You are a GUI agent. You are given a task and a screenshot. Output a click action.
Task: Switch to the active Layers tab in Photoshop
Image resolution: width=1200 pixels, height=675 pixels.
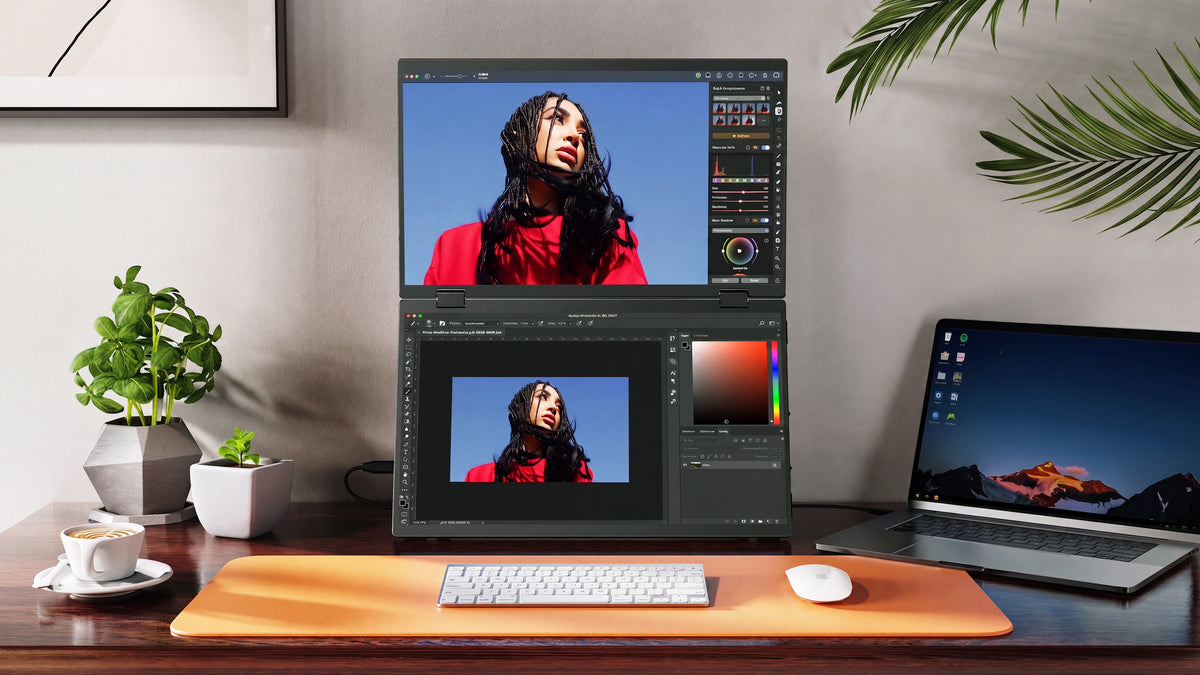click(724, 431)
